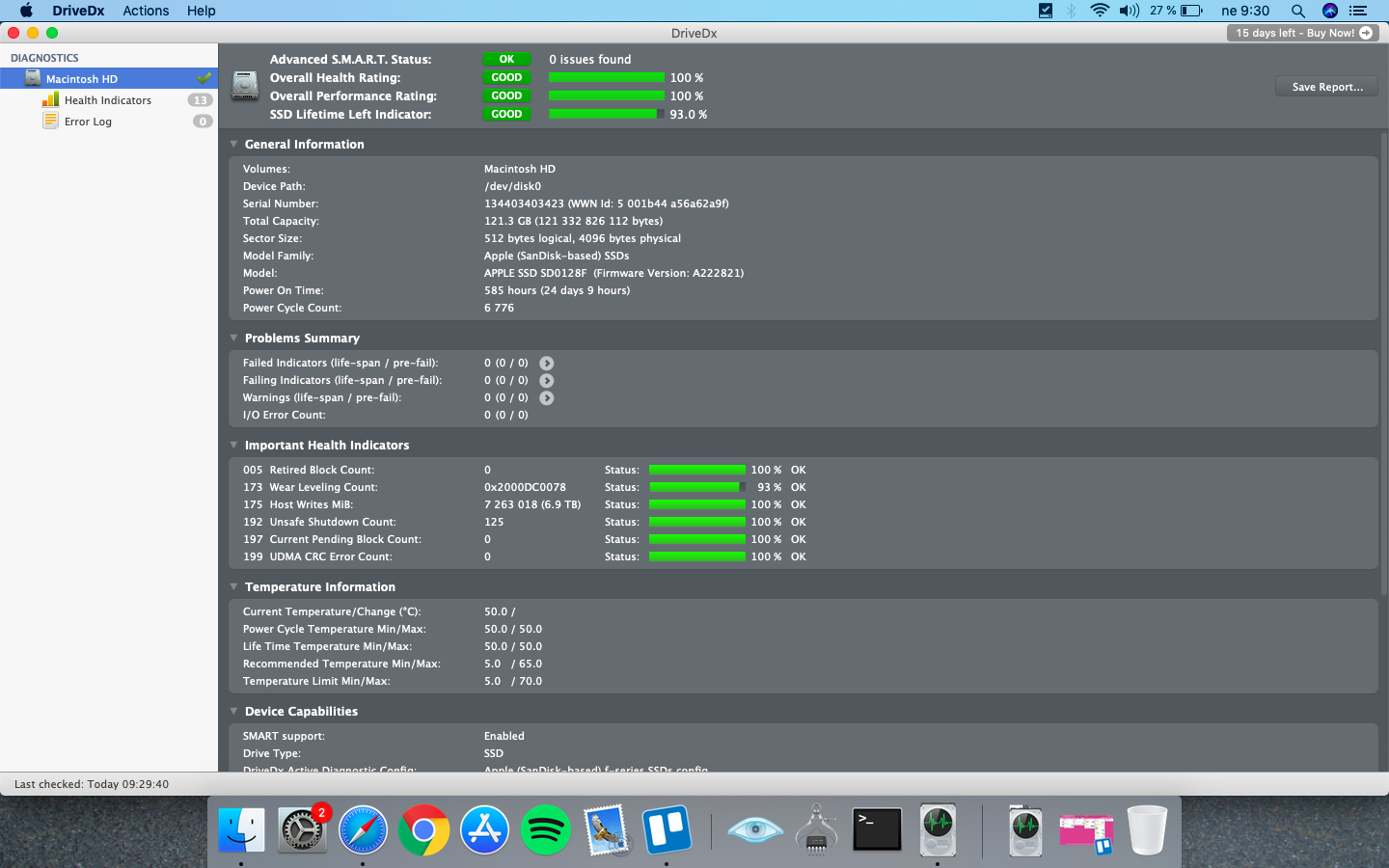Click the GOOD badge for Overall Health Rating
The image size is (1389, 868).
[506, 77]
